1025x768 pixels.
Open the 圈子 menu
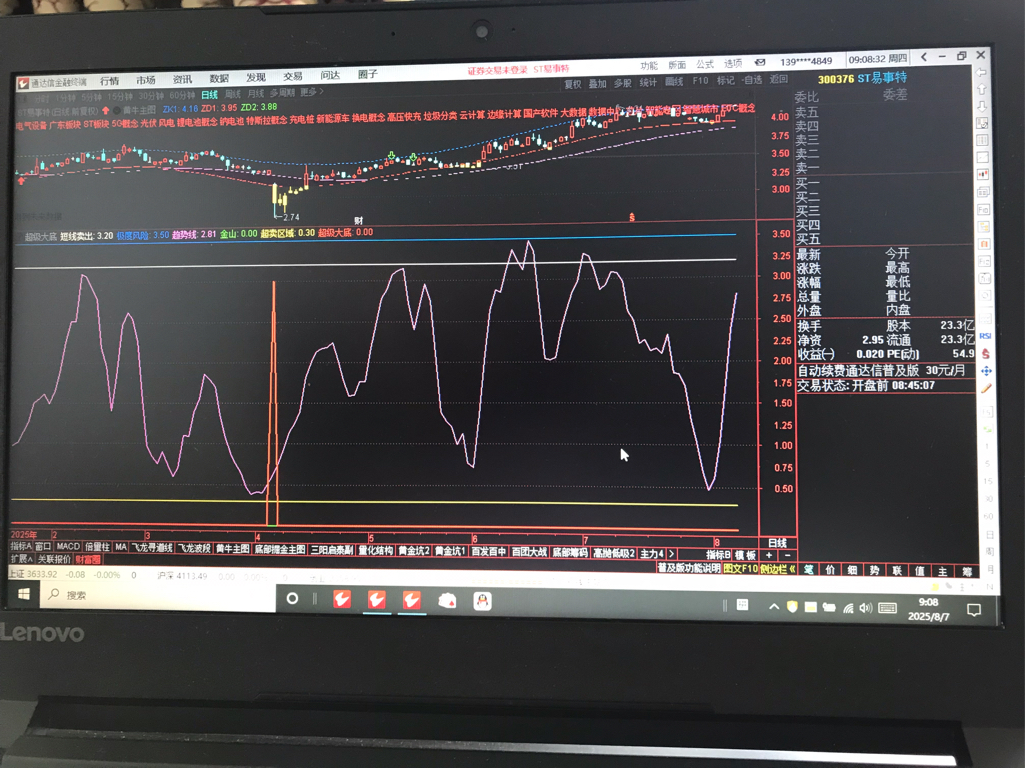coord(367,75)
